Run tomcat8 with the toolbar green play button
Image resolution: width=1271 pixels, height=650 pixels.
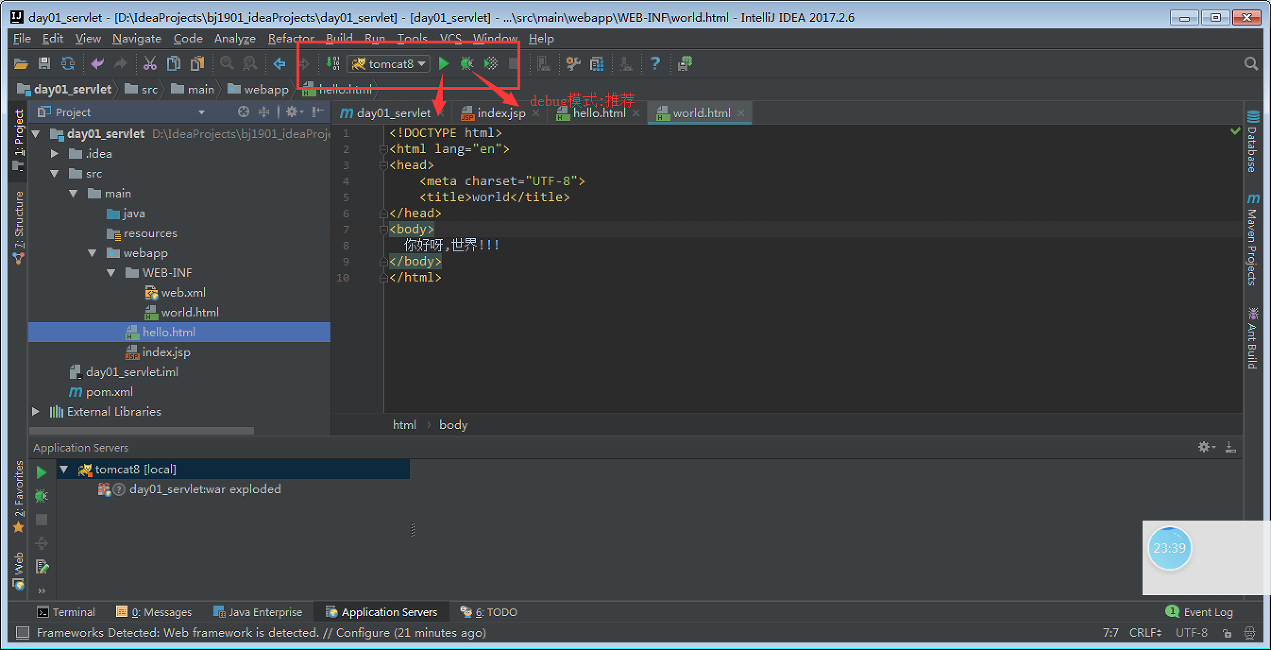tap(443, 64)
